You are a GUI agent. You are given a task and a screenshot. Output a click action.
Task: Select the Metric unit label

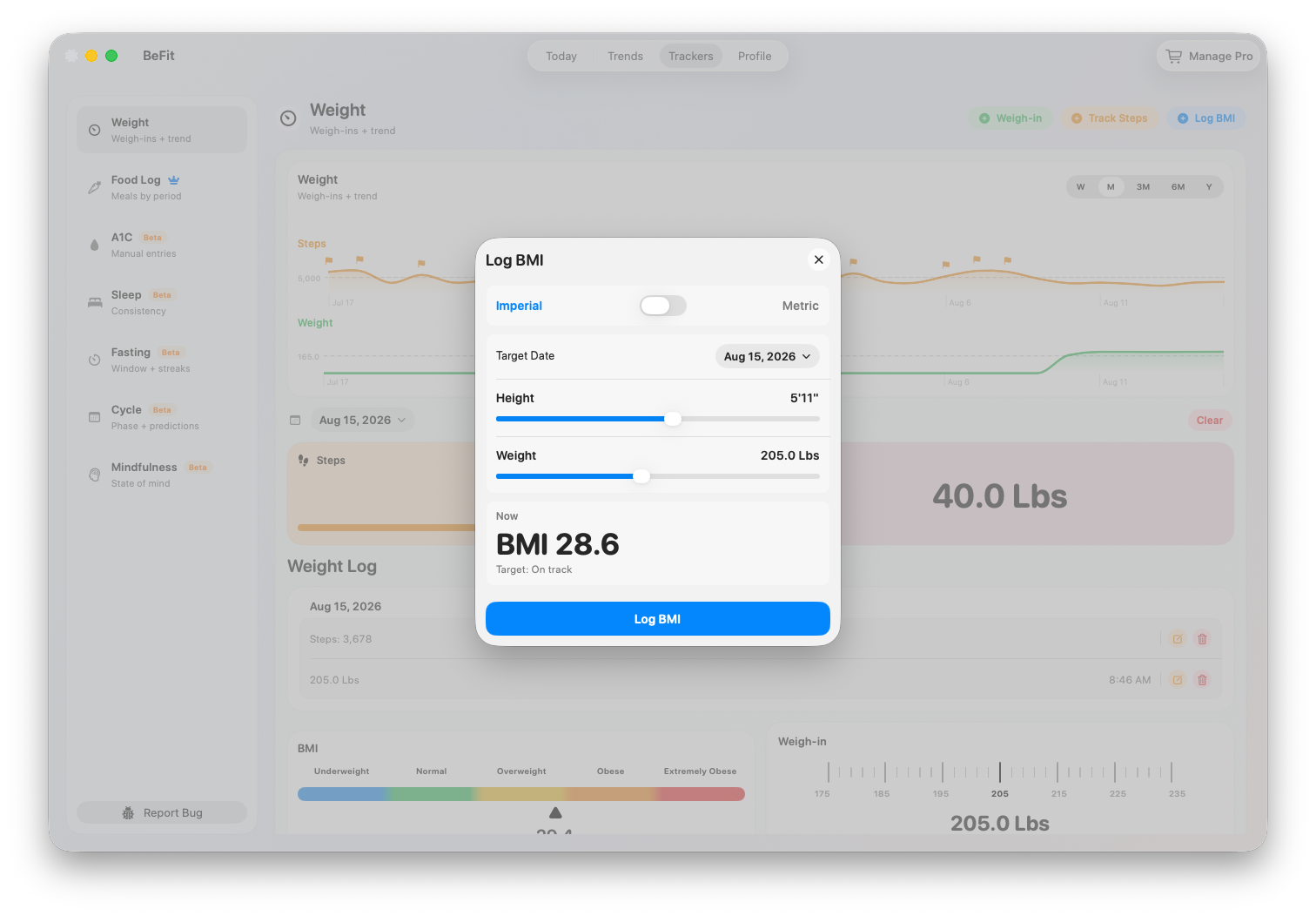(801, 306)
